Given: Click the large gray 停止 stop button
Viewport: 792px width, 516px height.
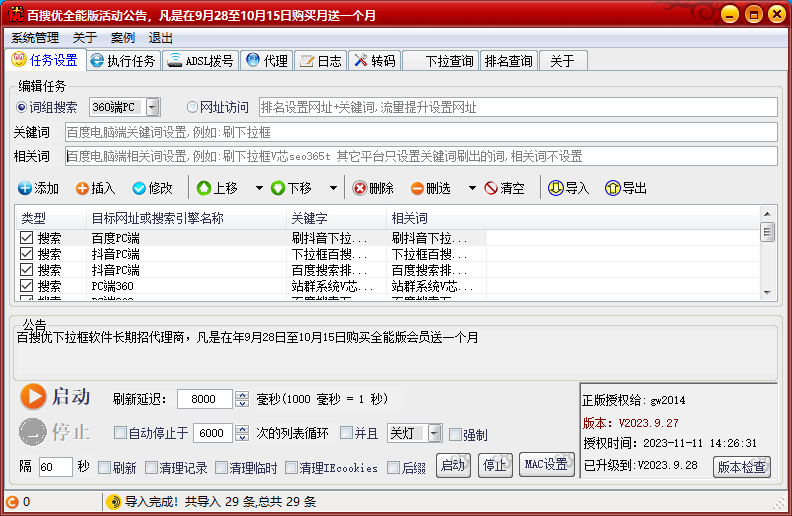Looking at the screenshot, I should point(56,432).
